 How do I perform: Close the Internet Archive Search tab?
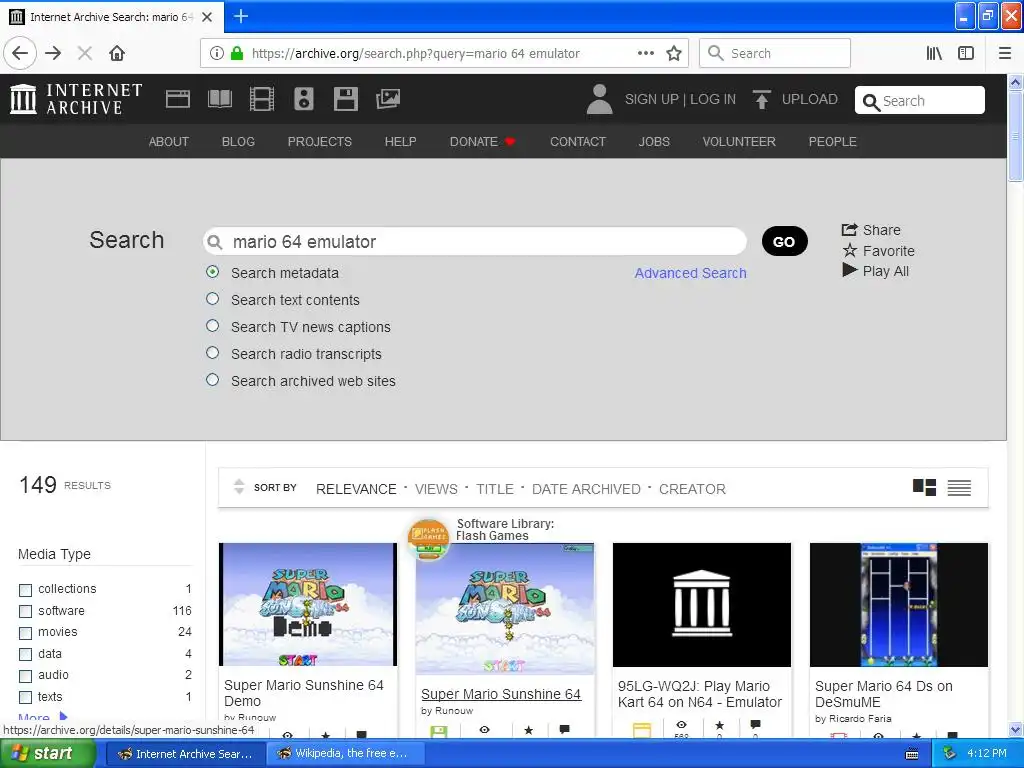click(207, 17)
